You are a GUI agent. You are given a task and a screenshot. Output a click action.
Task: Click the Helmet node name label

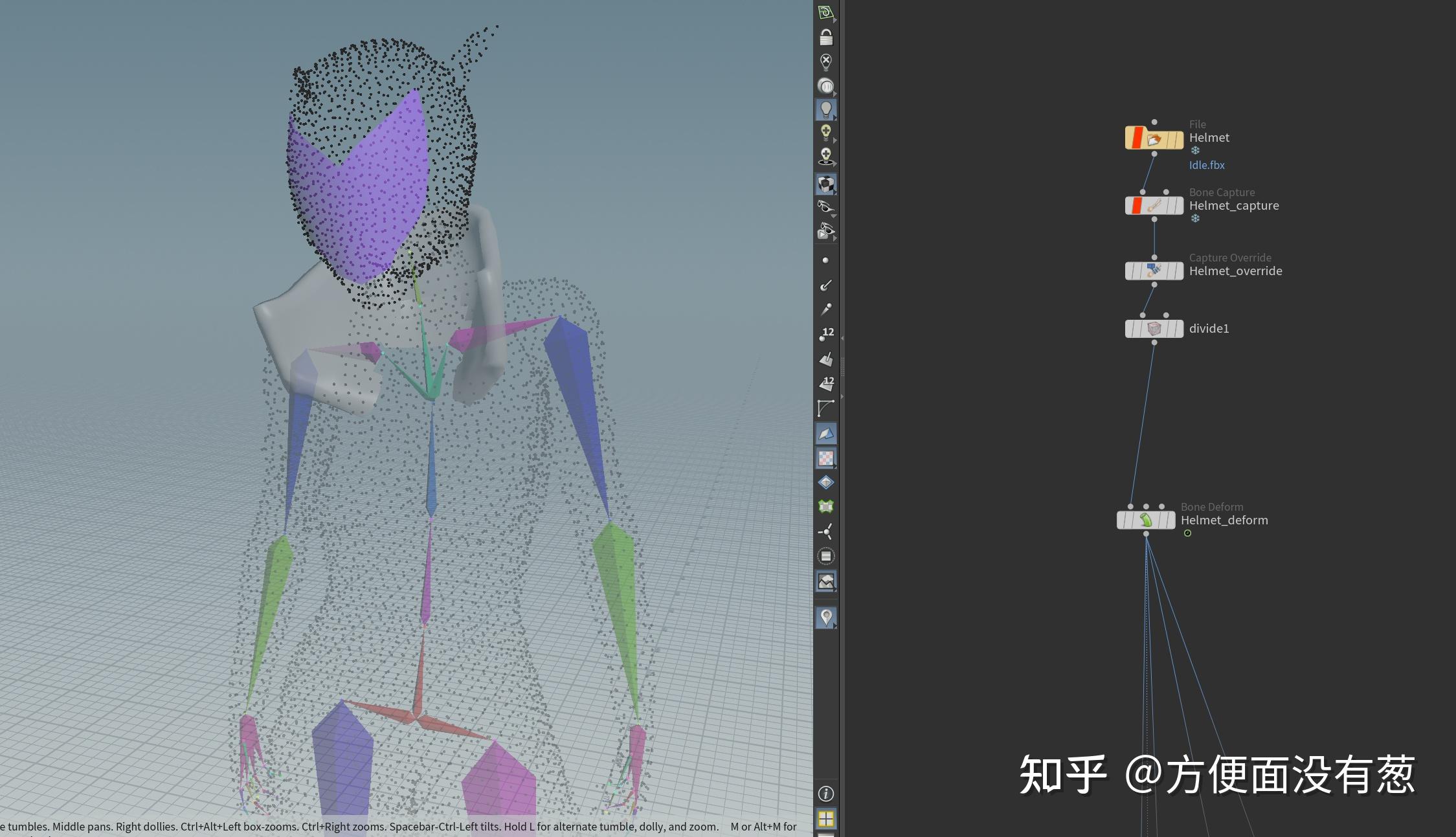(x=1209, y=137)
